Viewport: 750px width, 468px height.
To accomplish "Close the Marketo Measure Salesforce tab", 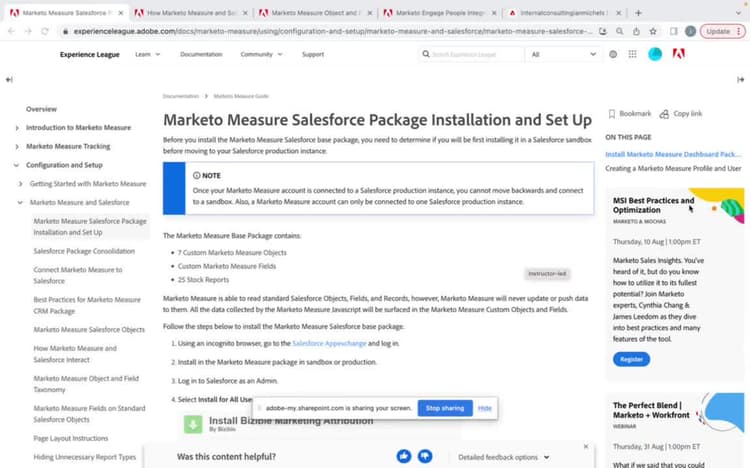I will 121,13.
